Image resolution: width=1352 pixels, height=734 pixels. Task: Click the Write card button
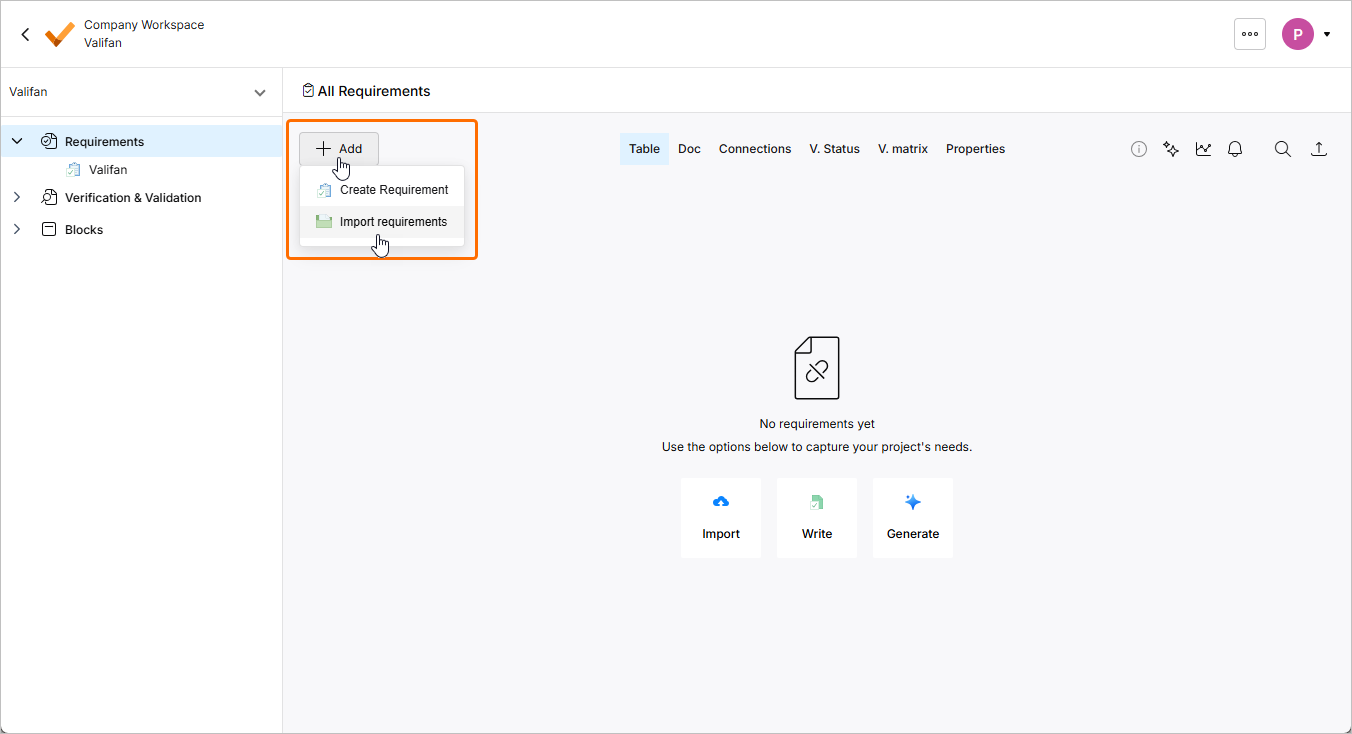[817, 518]
